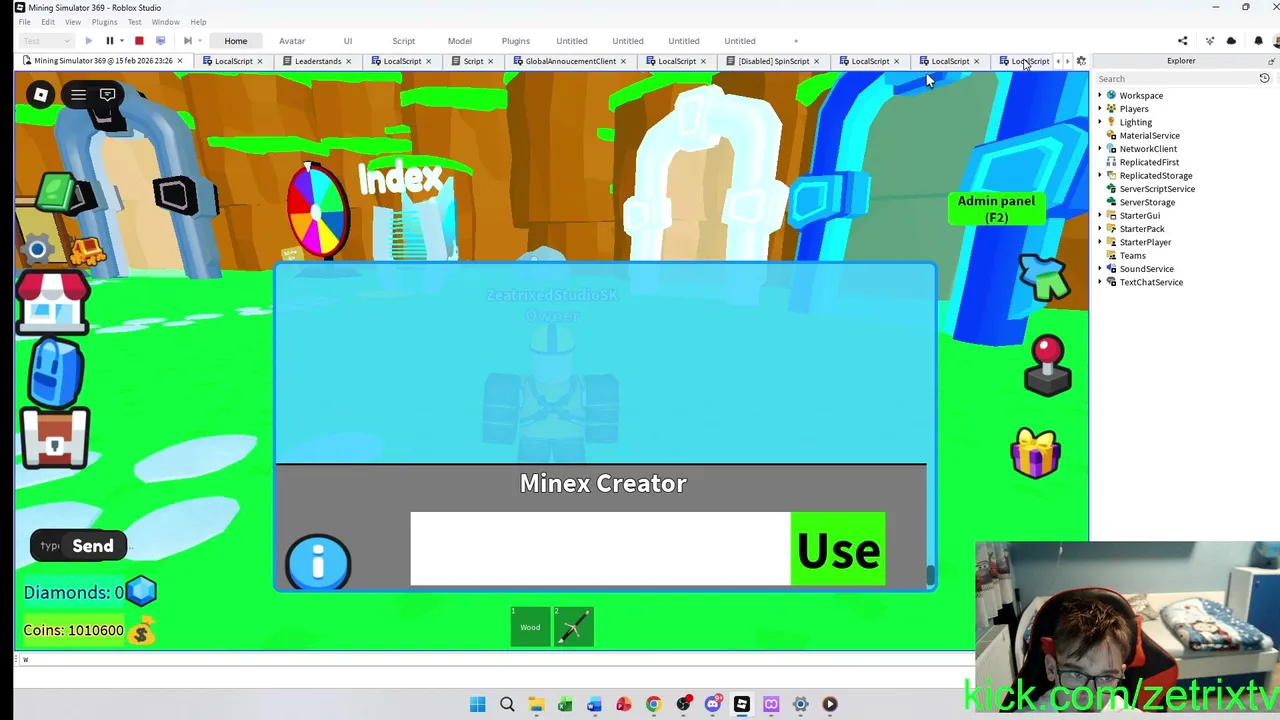Open the in-game settings gear icon
Screen dimensions: 1280x720
click(x=37, y=250)
